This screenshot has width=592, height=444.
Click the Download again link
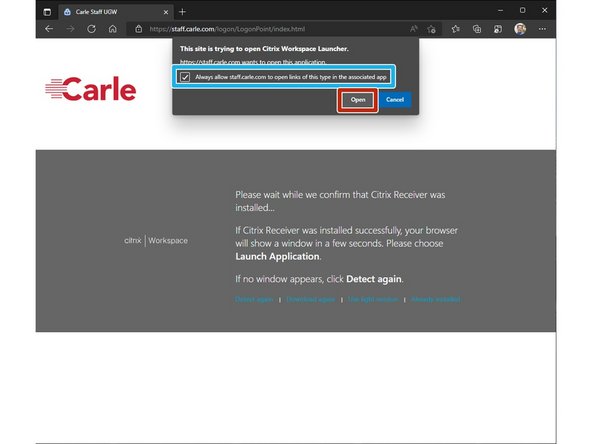click(x=311, y=299)
